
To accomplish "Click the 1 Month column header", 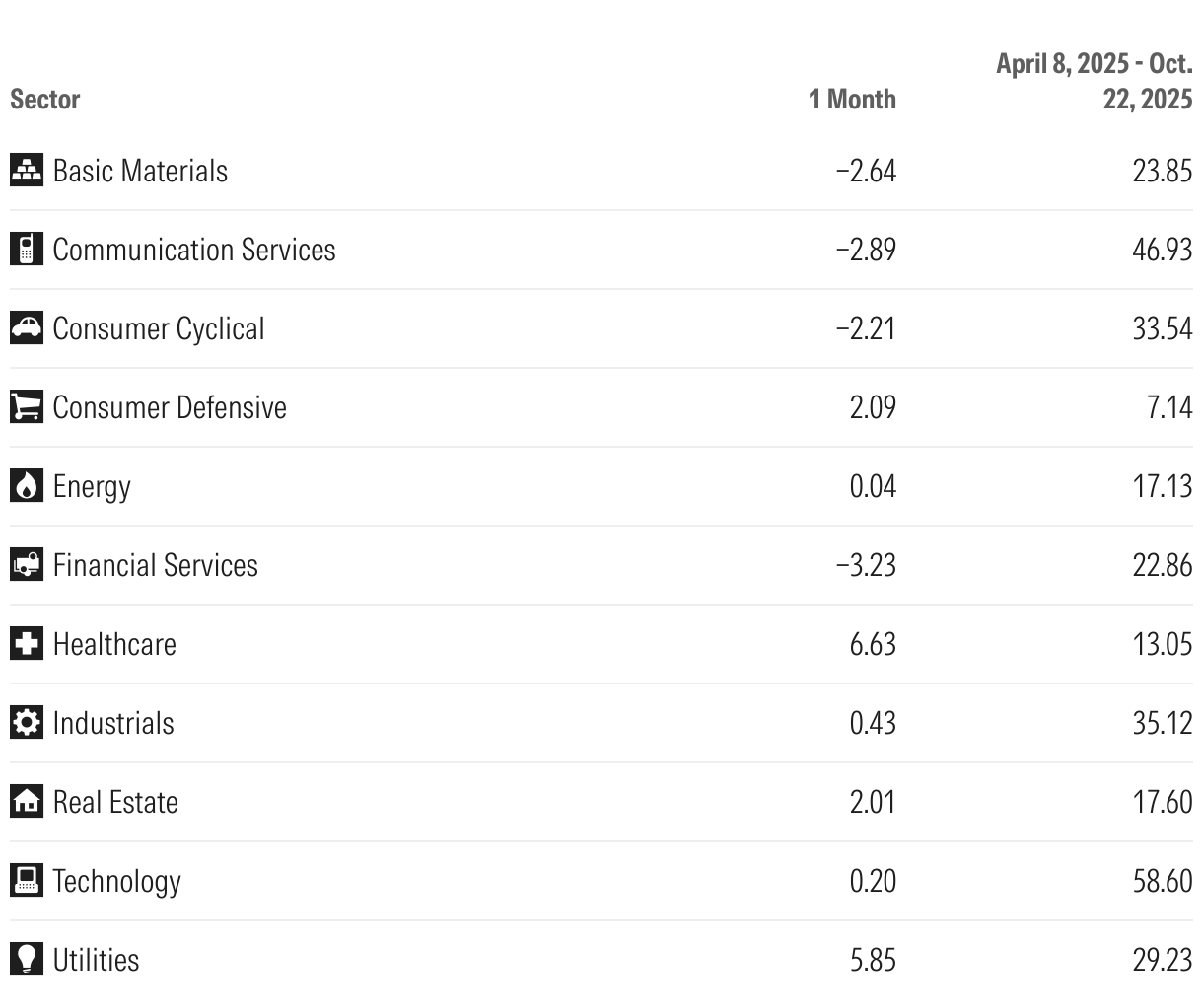I will (852, 99).
